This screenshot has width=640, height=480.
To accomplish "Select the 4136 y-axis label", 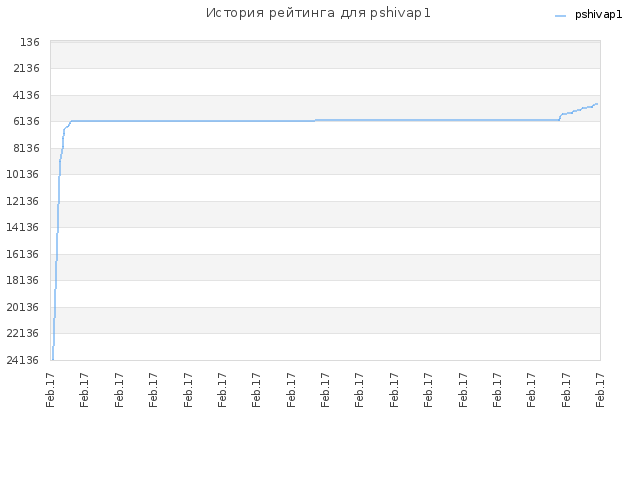I will [26, 95].
